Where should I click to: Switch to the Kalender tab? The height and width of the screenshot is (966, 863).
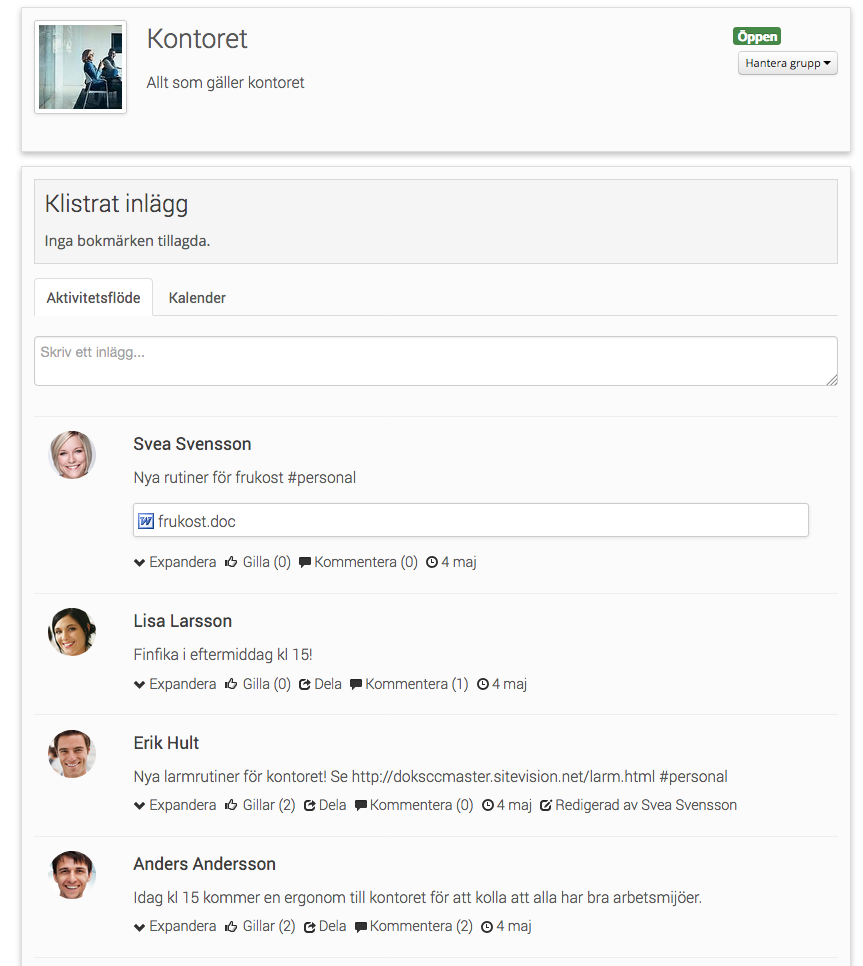tap(197, 298)
